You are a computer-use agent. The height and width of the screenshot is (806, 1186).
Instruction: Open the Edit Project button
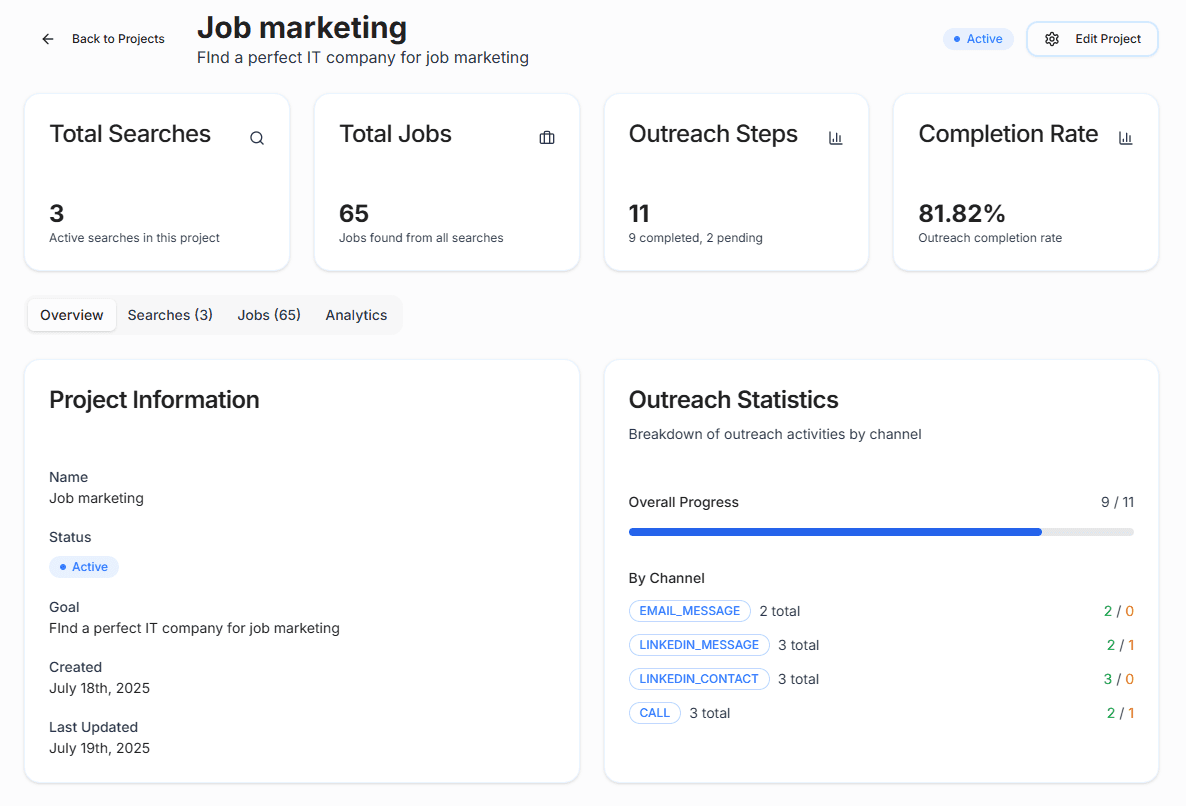click(x=1092, y=39)
